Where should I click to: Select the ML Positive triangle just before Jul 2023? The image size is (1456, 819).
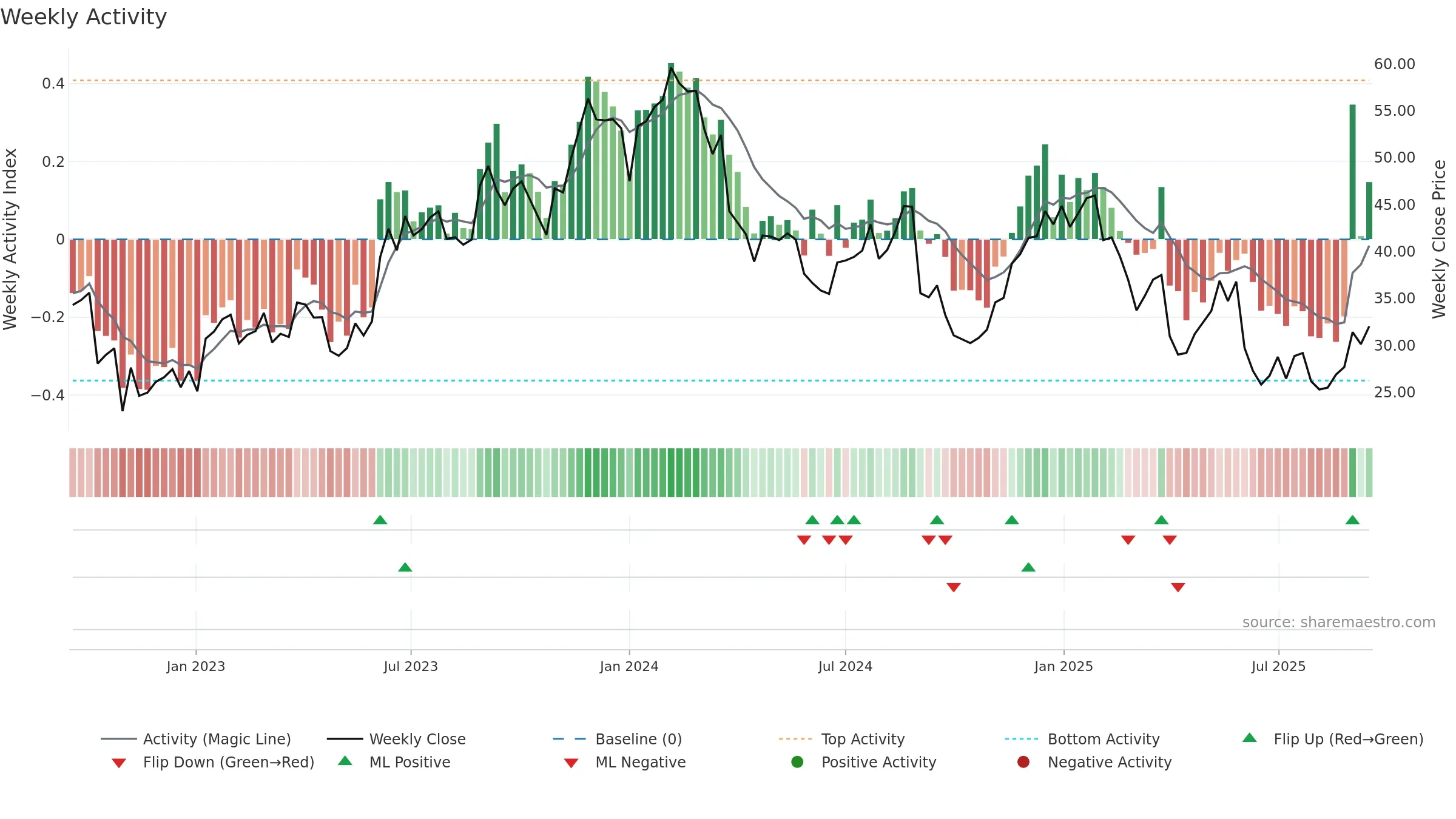coord(405,567)
